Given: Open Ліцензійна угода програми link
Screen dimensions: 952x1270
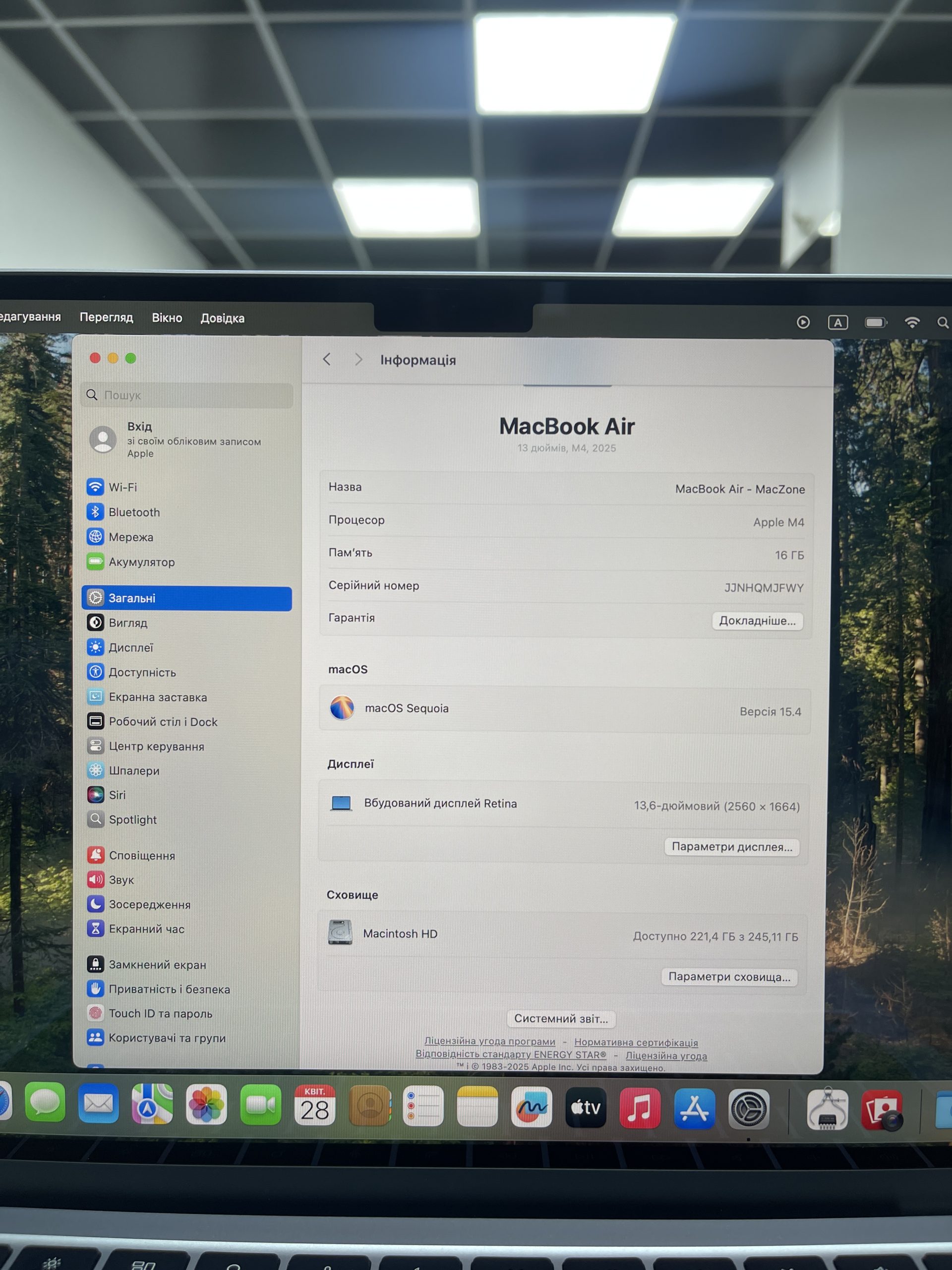Looking at the screenshot, I should coord(490,1041).
